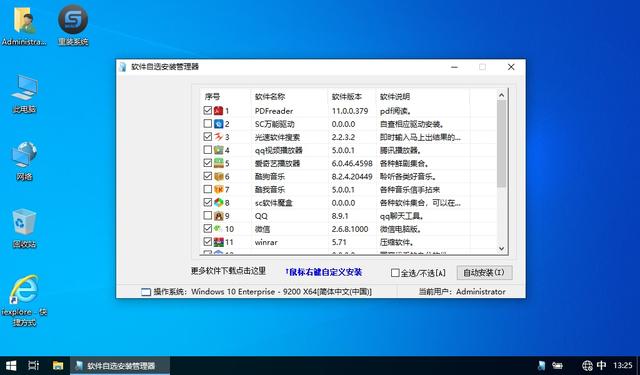Open the Windows Start menu

pos(11,366)
